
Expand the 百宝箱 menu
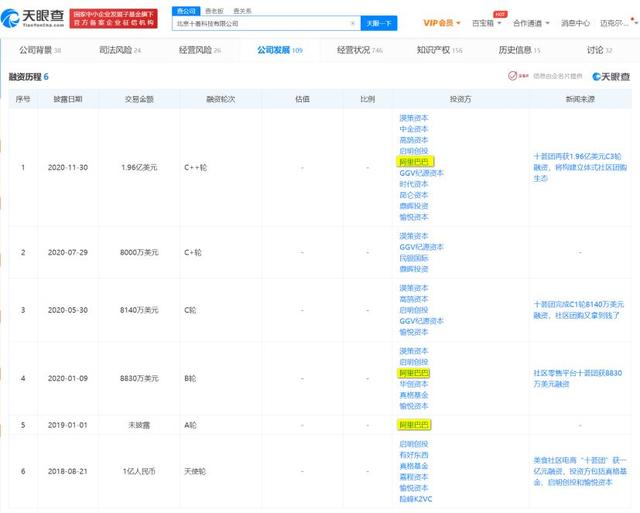pos(487,23)
